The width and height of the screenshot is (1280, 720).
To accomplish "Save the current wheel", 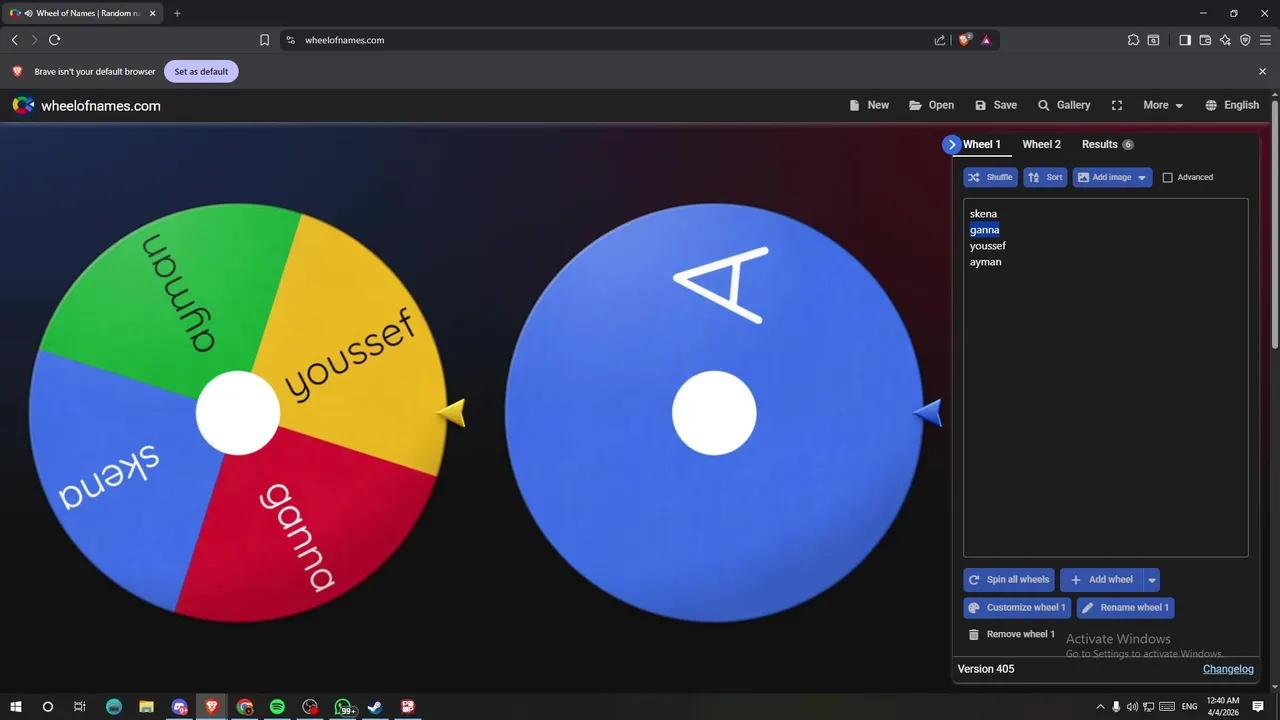I will point(996,105).
